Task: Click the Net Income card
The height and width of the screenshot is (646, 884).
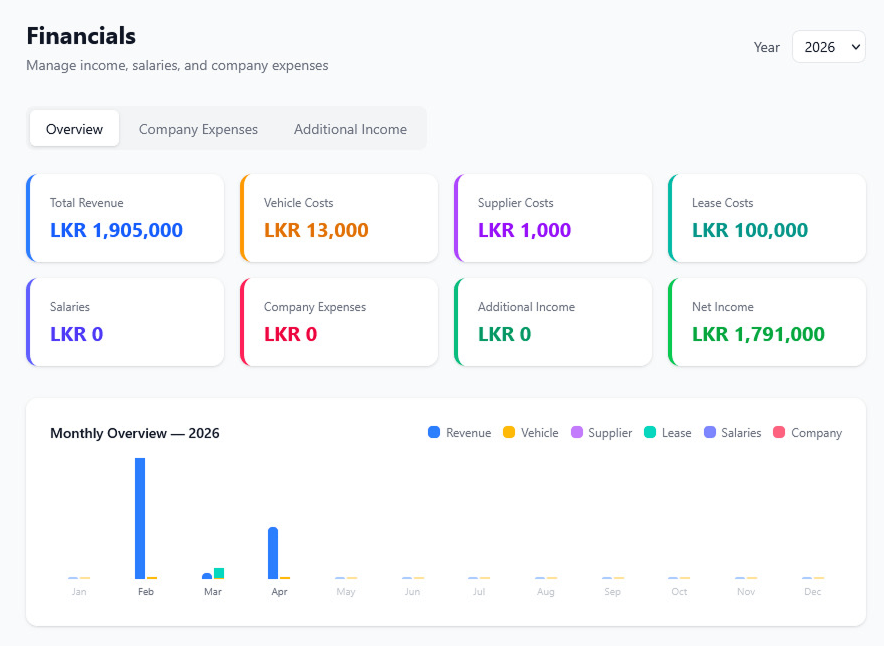Action: pyautogui.click(x=766, y=322)
